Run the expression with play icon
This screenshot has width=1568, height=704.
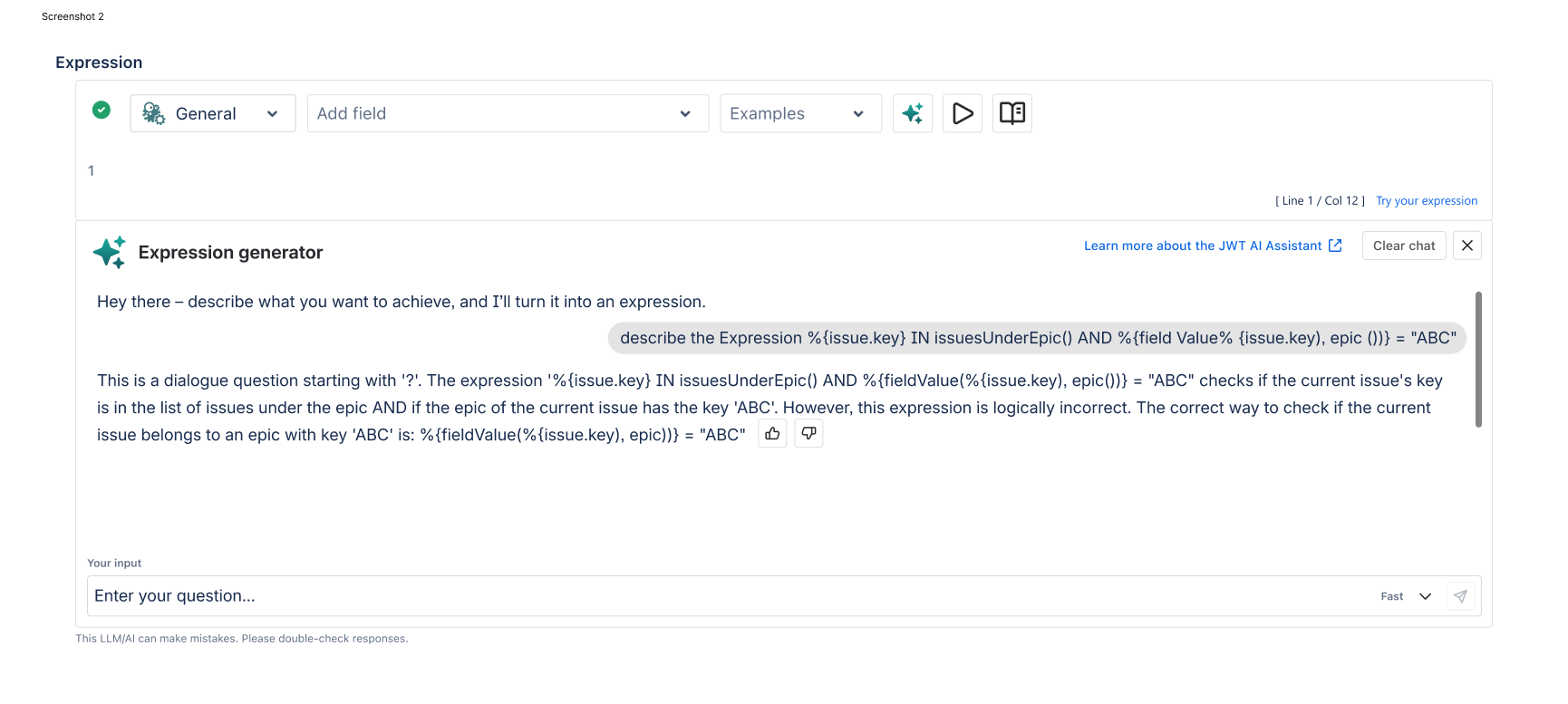(963, 113)
